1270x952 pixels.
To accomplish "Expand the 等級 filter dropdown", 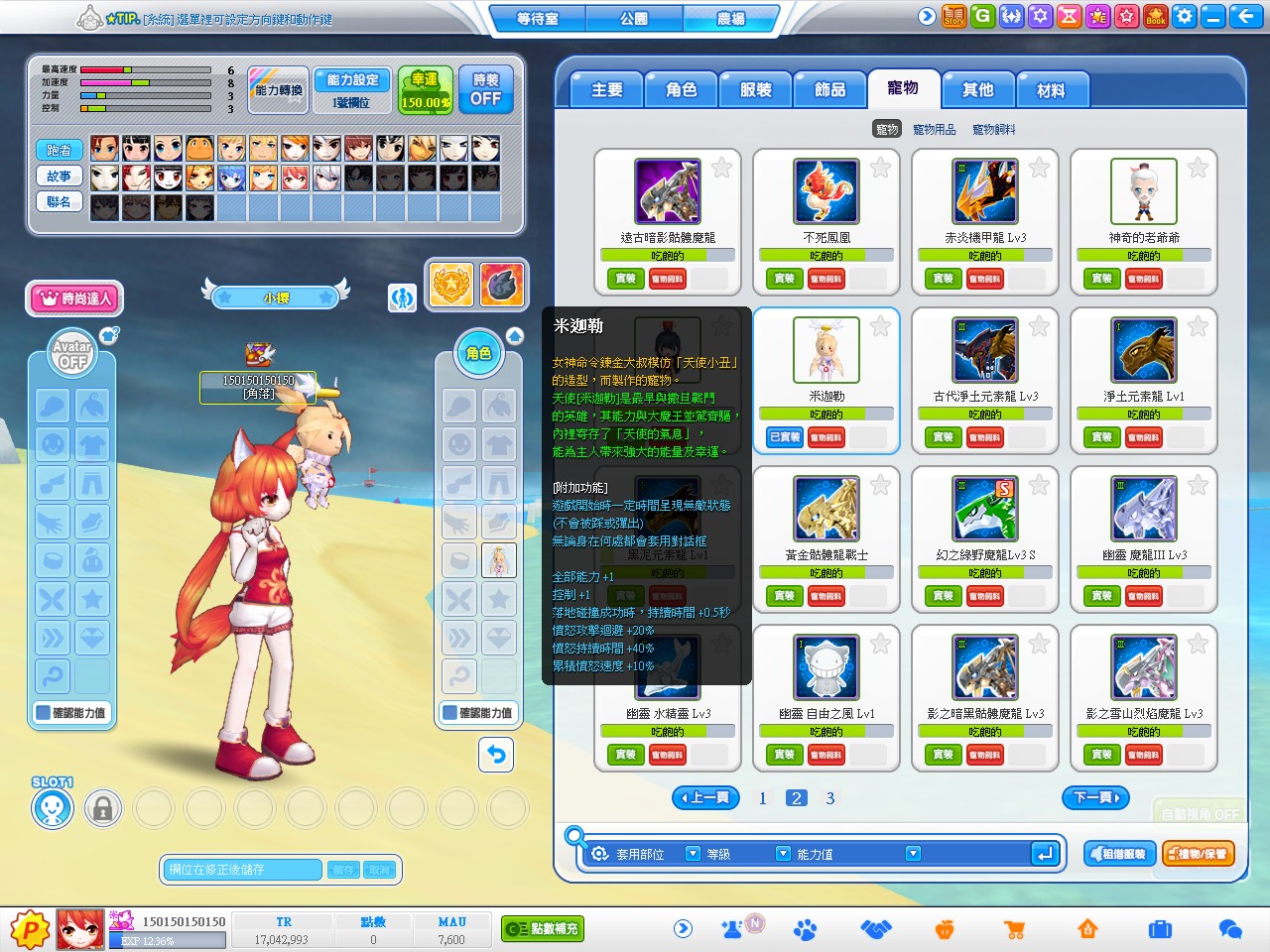I will pyautogui.click(x=783, y=854).
